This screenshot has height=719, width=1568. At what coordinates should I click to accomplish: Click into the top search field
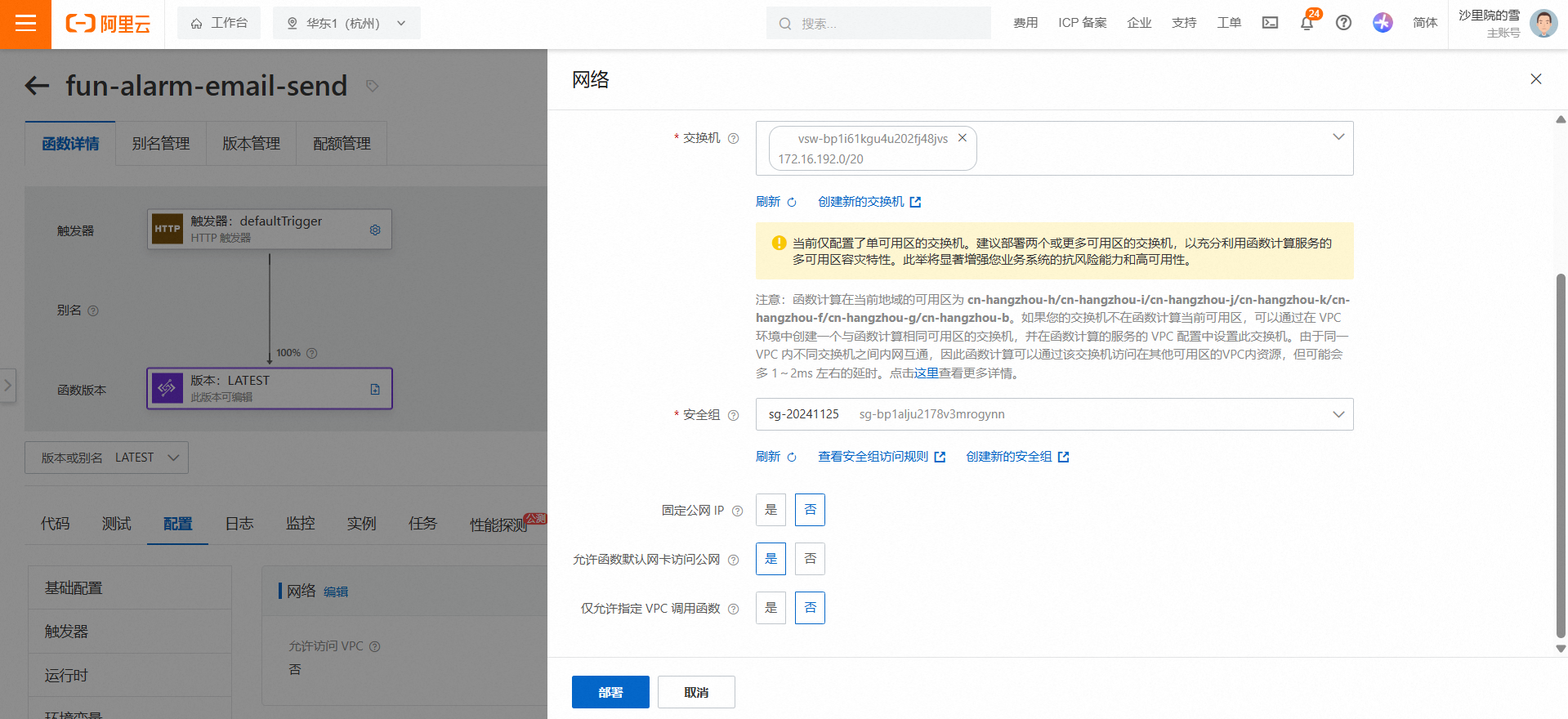[x=878, y=23]
